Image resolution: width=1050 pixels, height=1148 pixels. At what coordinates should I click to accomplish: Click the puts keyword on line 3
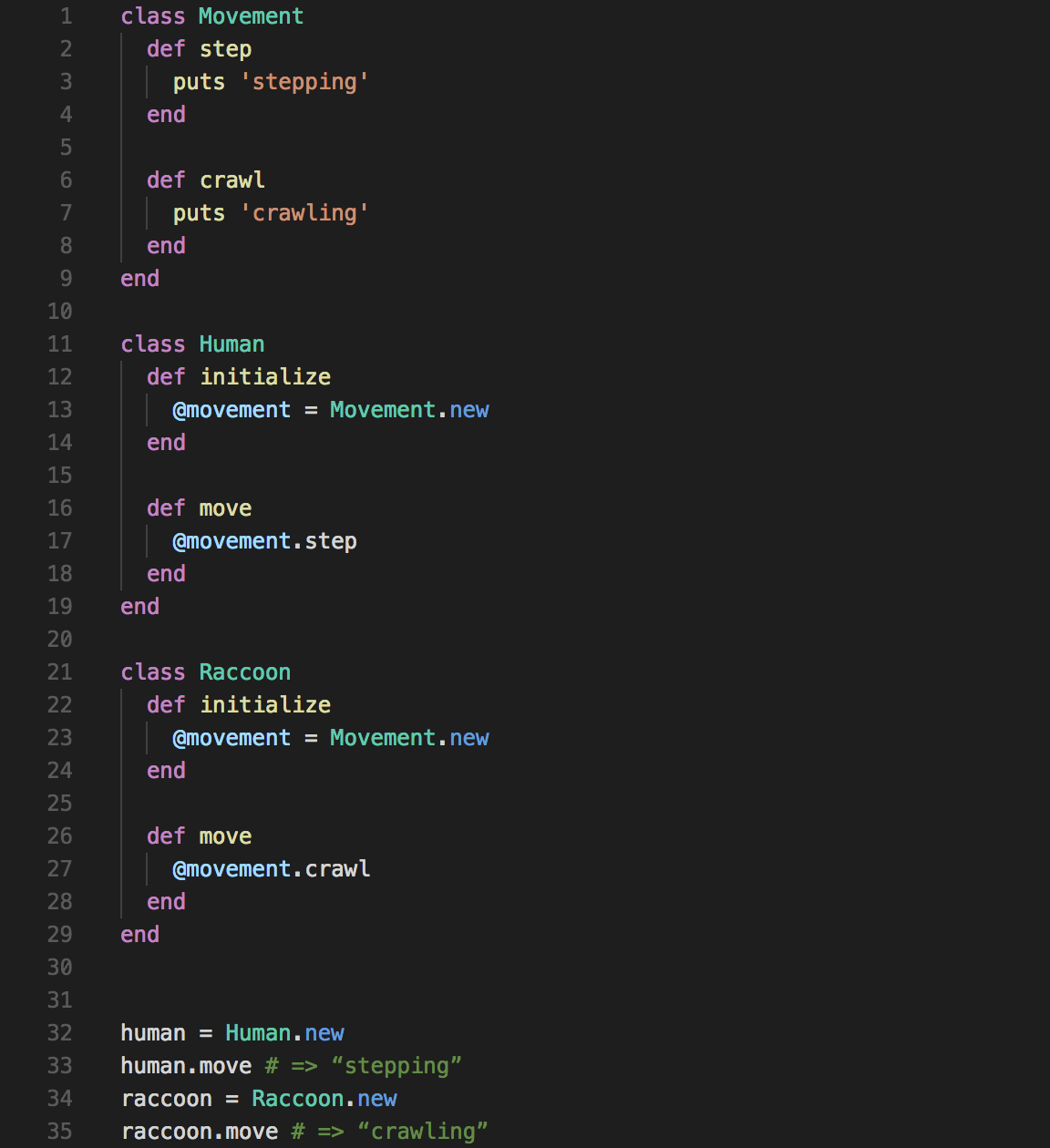(199, 82)
